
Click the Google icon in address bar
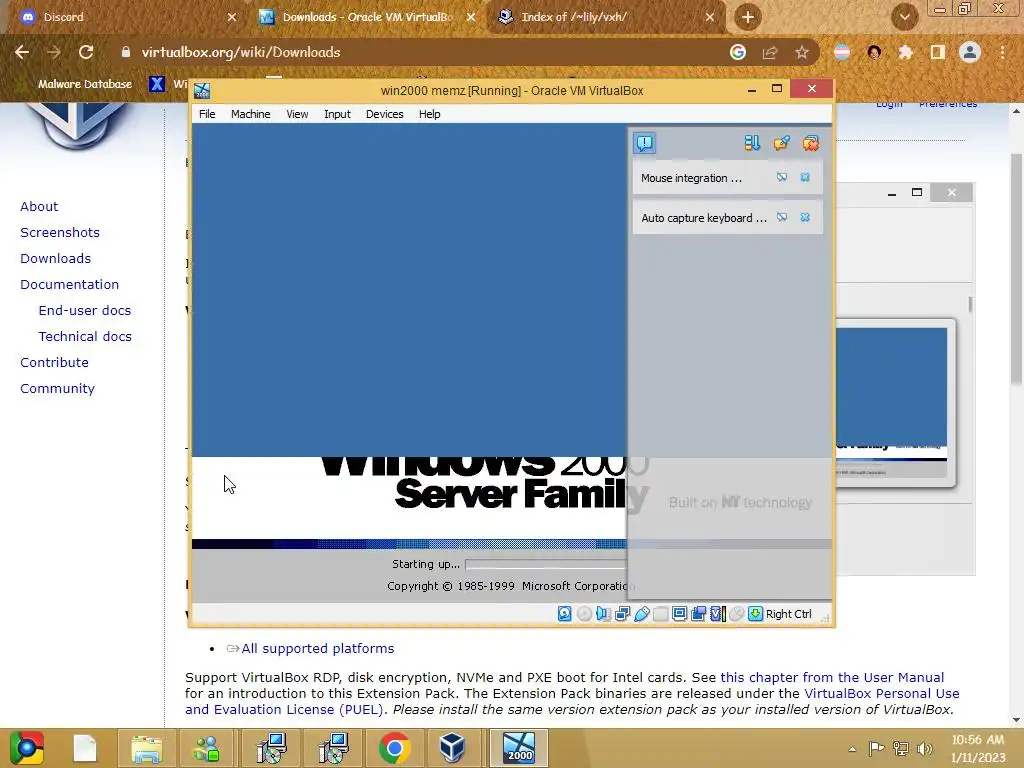click(738, 52)
